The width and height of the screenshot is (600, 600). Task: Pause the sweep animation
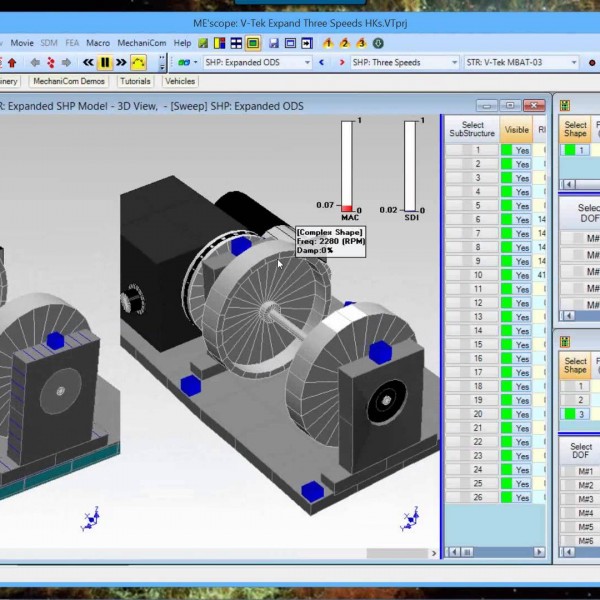point(104,62)
